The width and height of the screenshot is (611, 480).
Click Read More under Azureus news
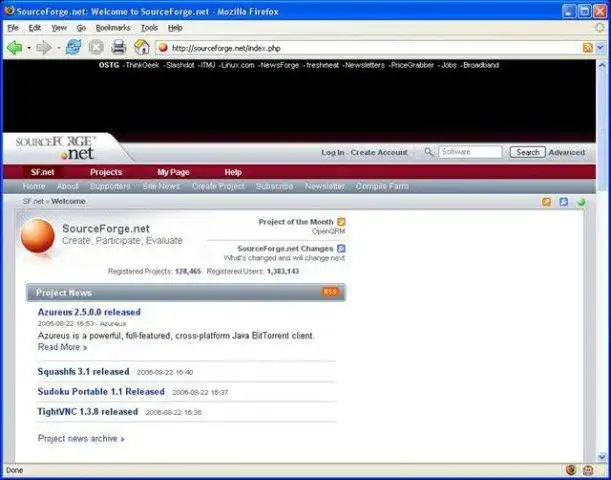(62, 347)
